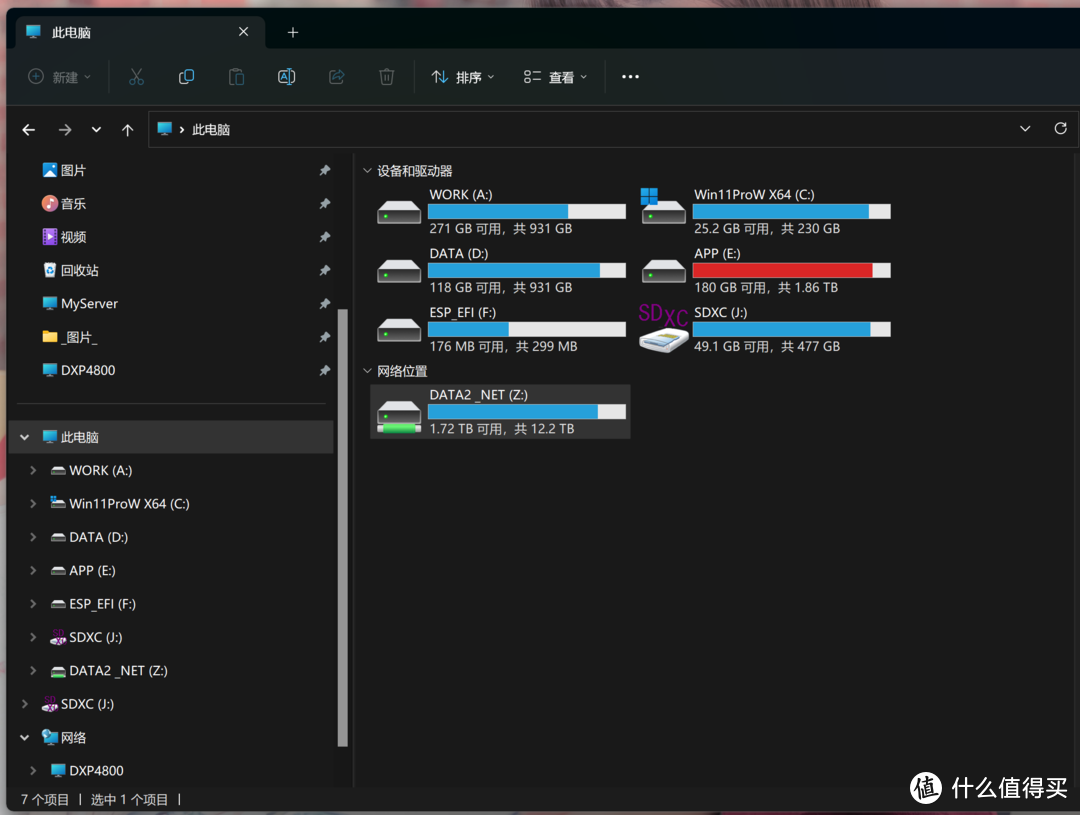1080x815 pixels.
Task: Go up one folder level arrow
Action: 127,130
